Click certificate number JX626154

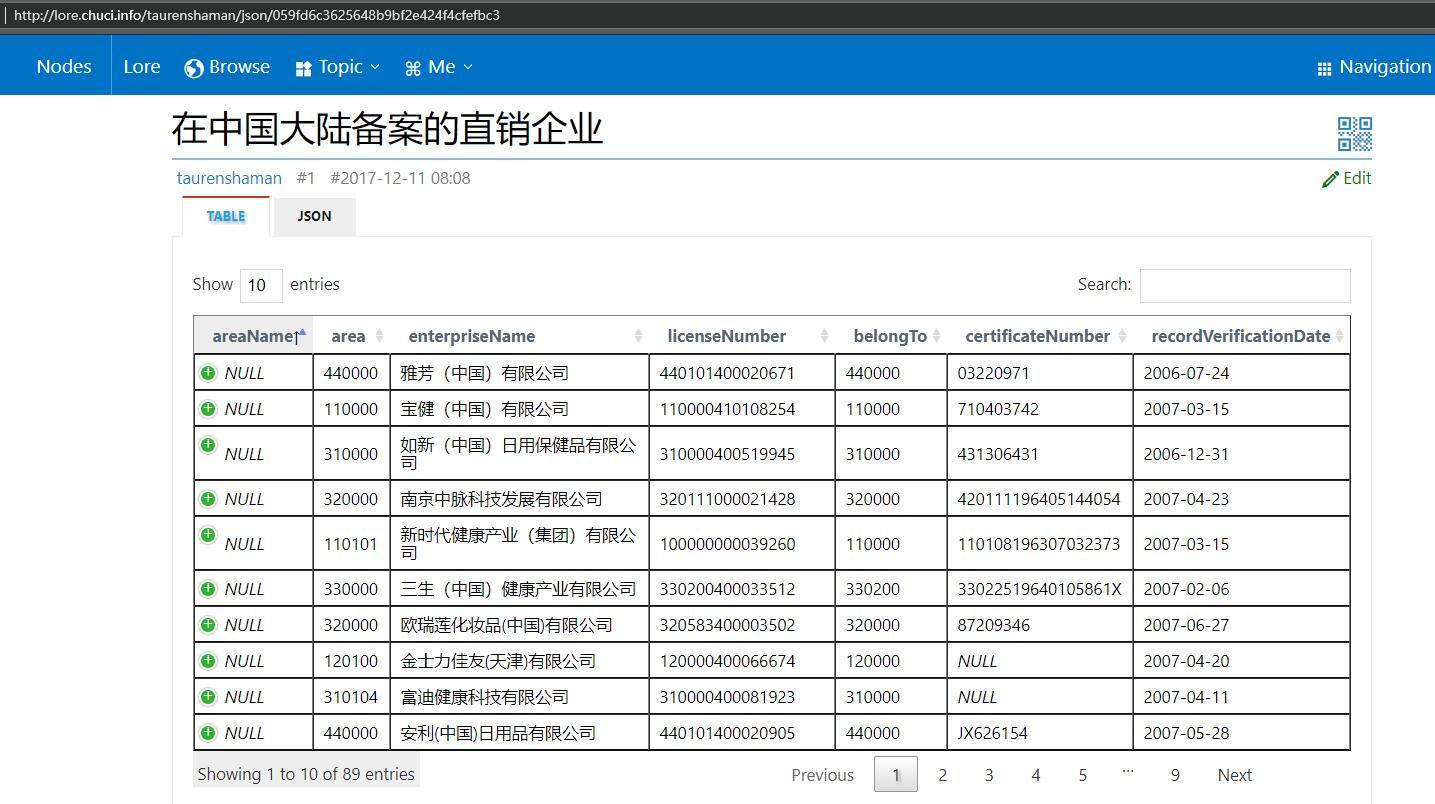[x=992, y=733]
